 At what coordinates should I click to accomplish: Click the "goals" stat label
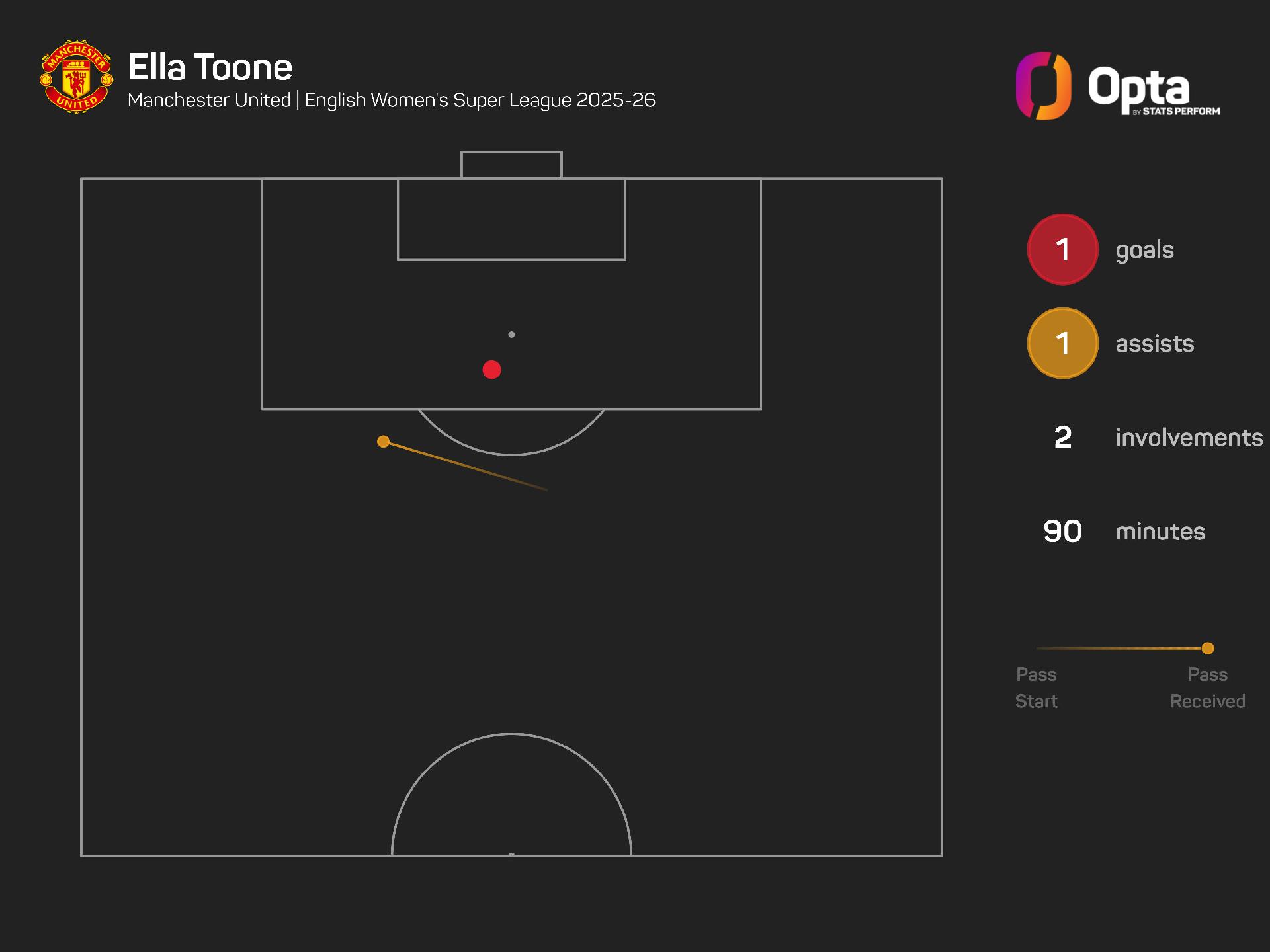pyautogui.click(x=1144, y=250)
